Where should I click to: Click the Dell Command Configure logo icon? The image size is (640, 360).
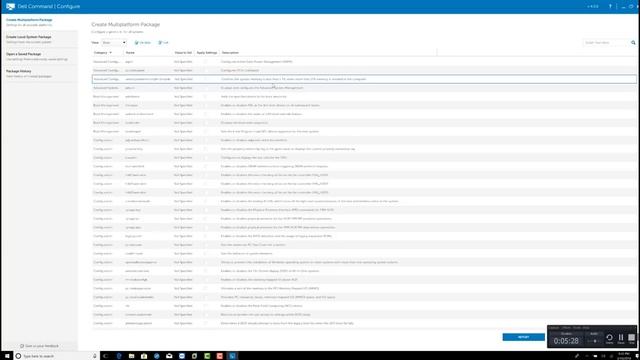[x=10, y=7]
